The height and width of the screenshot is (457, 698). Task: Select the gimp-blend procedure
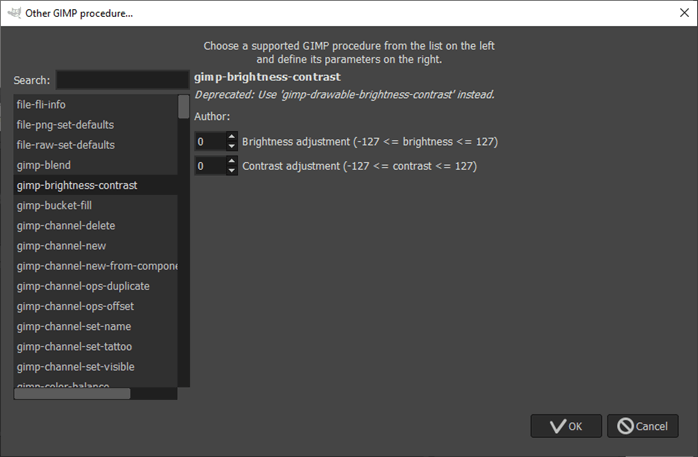[x=44, y=165]
